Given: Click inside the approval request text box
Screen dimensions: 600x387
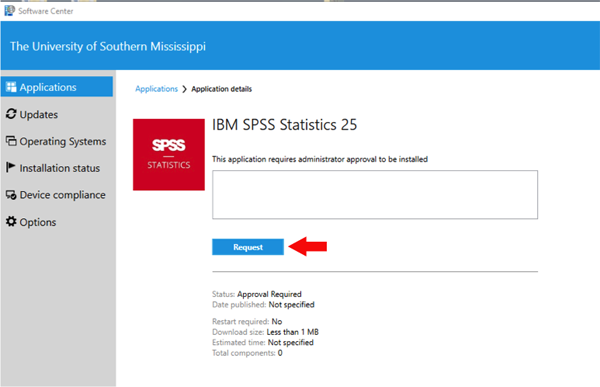Looking at the screenshot, I should [x=375, y=195].
